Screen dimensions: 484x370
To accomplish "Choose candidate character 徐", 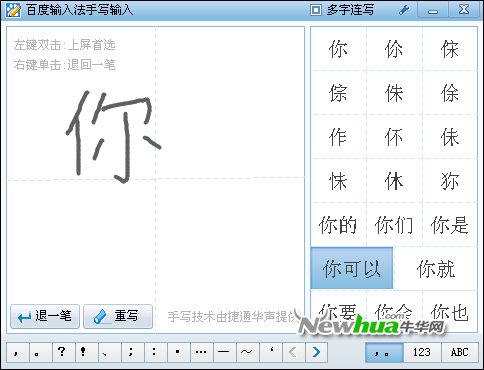I will [450, 93].
